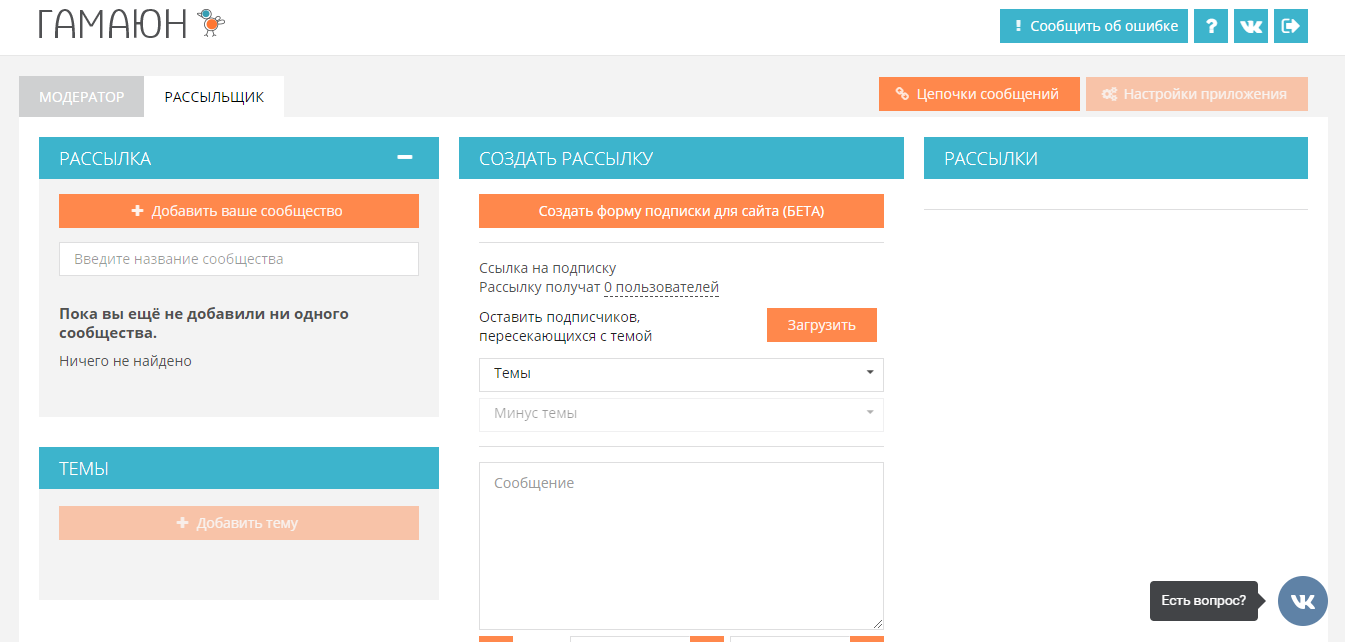Click the logout arrow icon

coord(1290,26)
